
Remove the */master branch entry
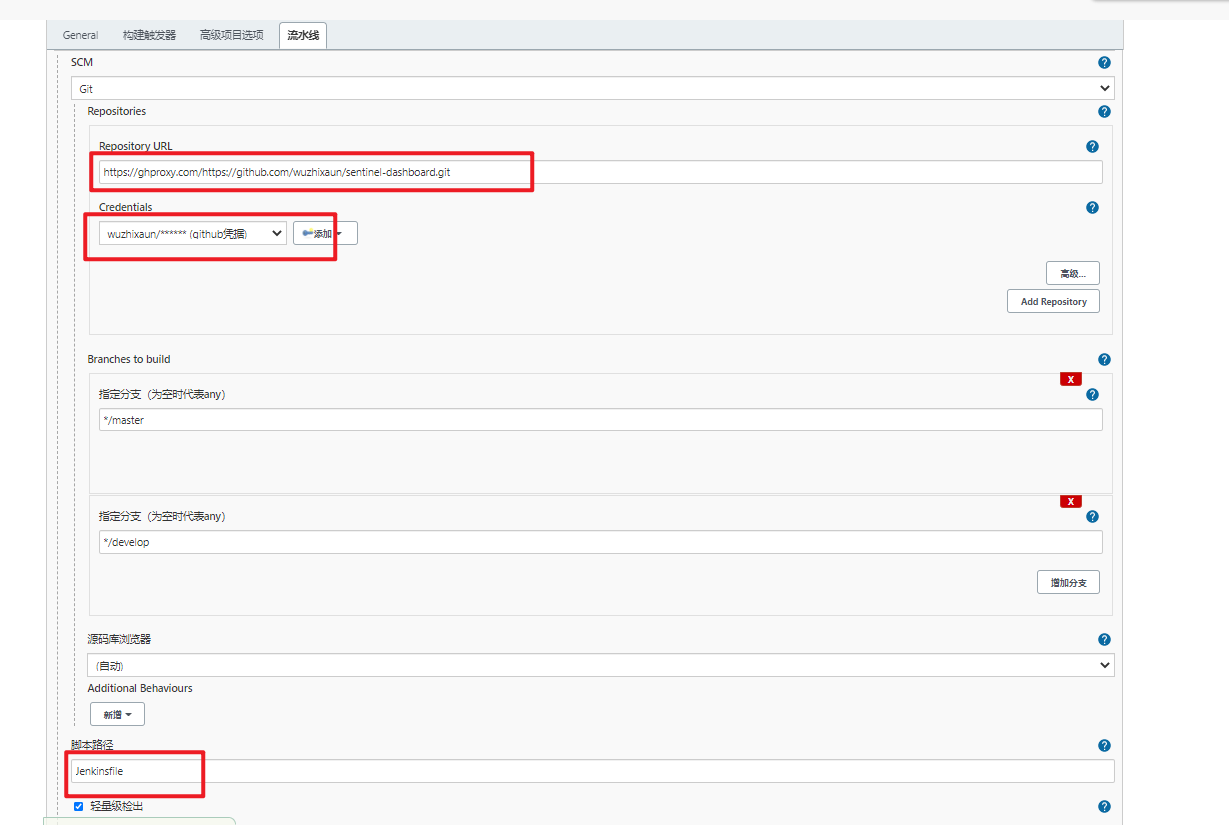click(1070, 378)
